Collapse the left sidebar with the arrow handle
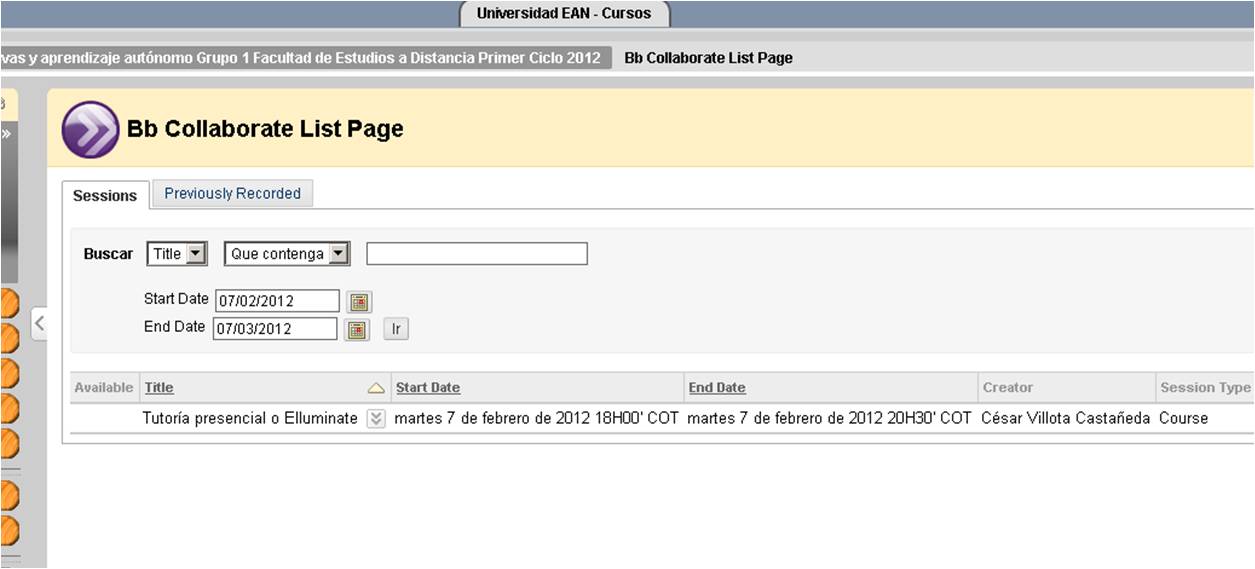Screen dimensions: 1255x569 point(39,323)
